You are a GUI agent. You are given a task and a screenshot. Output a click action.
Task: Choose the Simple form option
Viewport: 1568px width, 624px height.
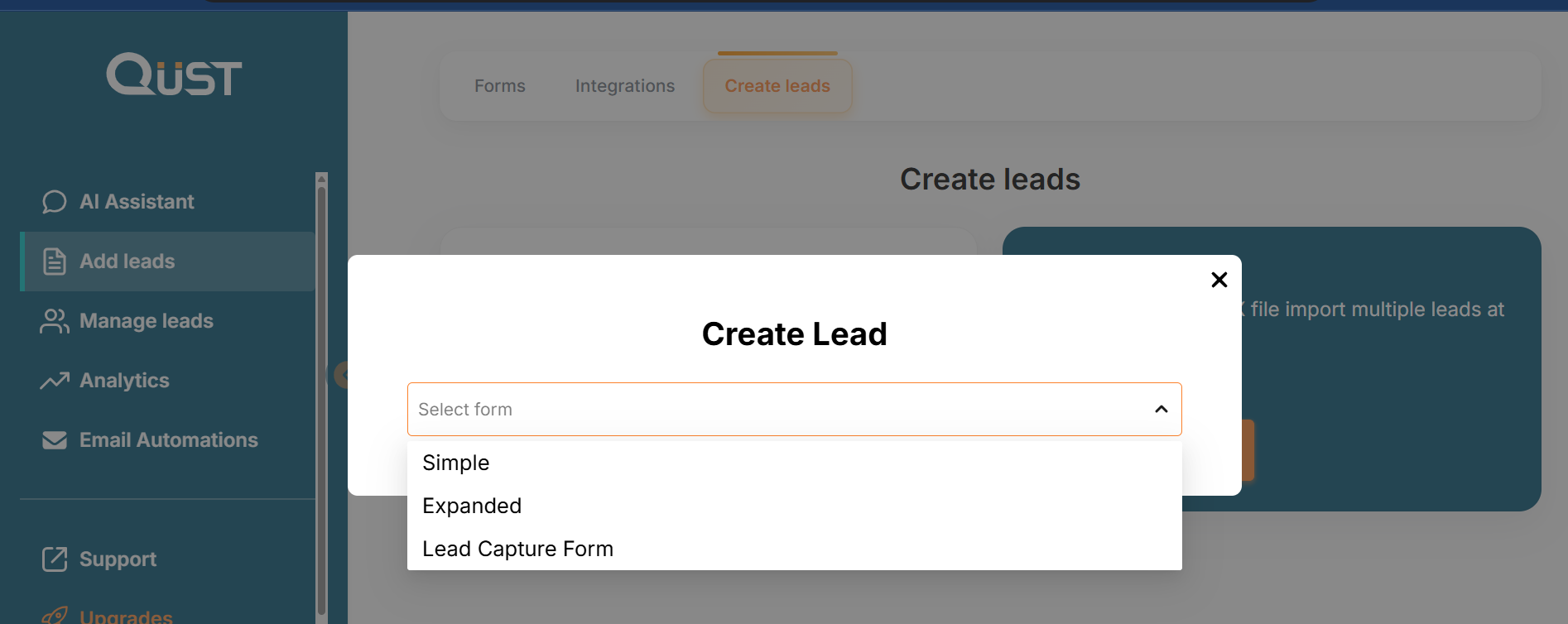(456, 463)
